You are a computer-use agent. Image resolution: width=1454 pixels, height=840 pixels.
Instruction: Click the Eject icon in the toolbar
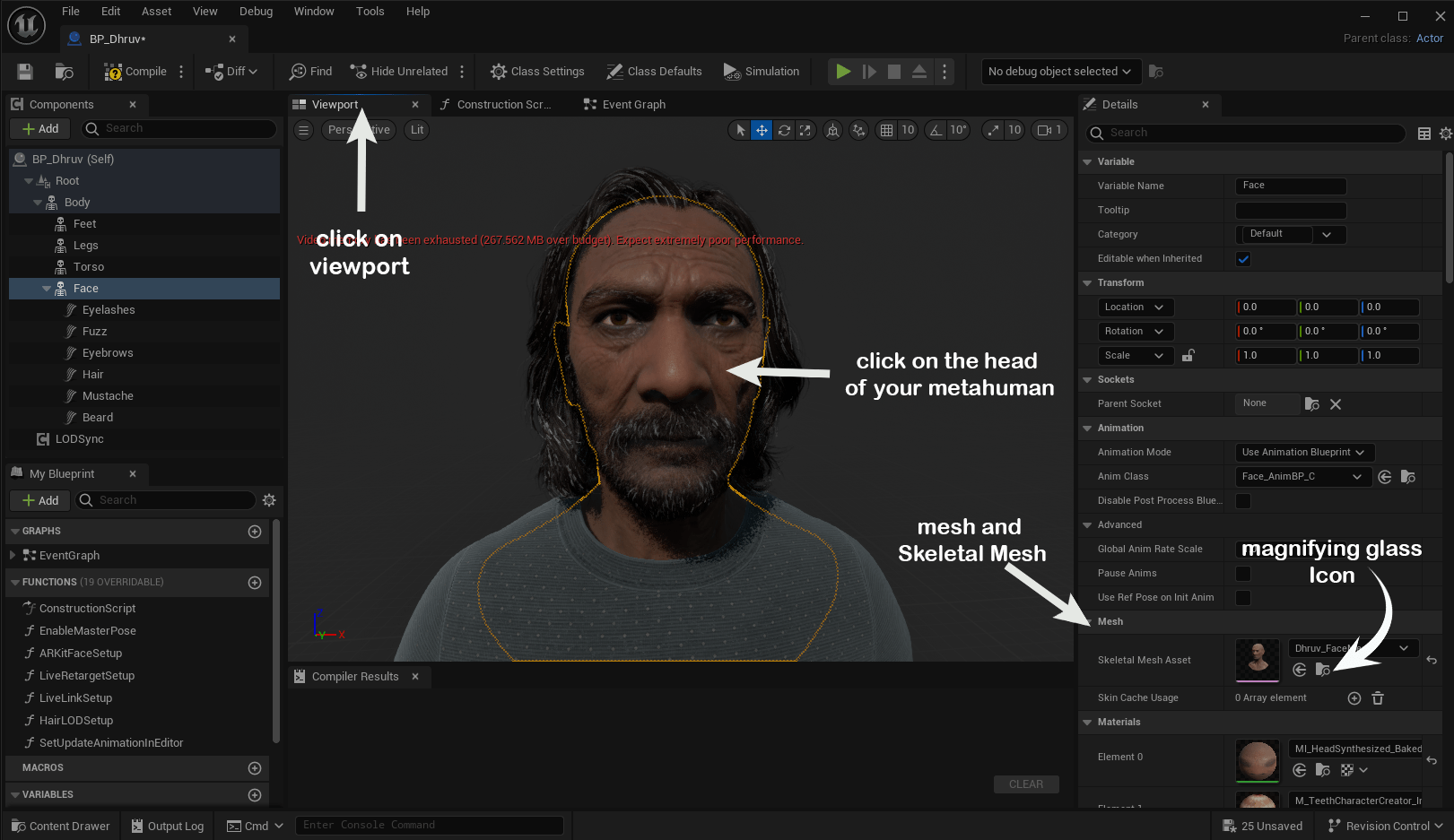click(x=919, y=72)
